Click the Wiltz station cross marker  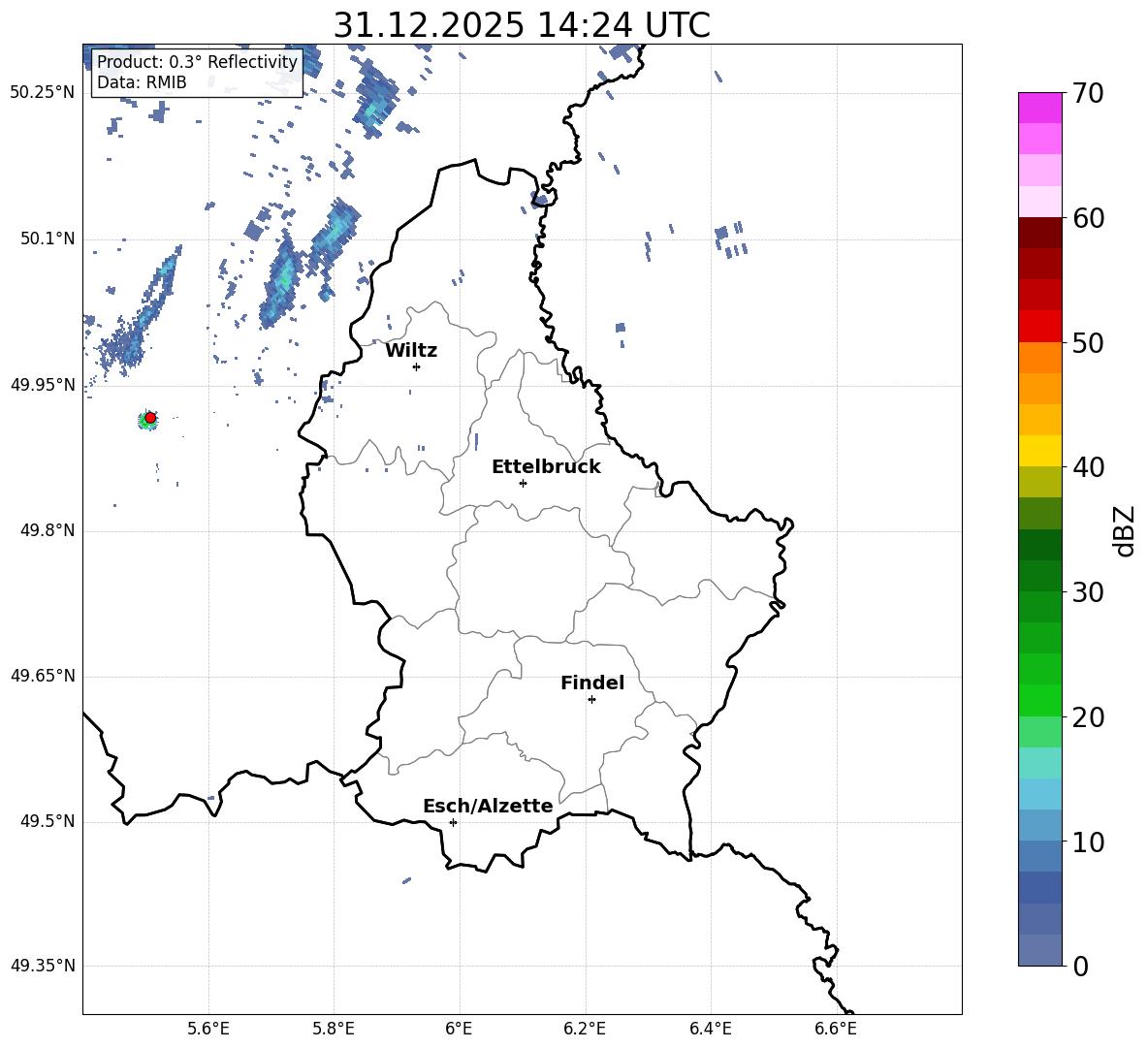click(417, 366)
